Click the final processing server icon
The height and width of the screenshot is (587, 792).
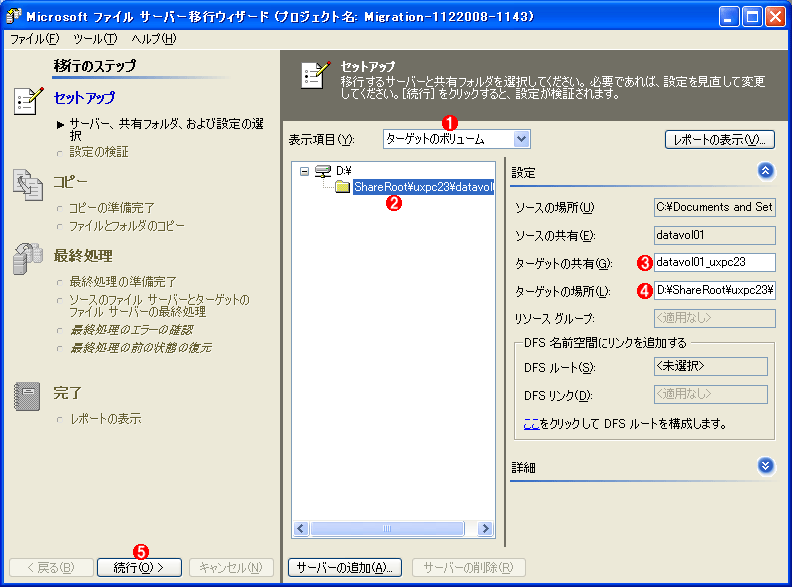point(28,259)
